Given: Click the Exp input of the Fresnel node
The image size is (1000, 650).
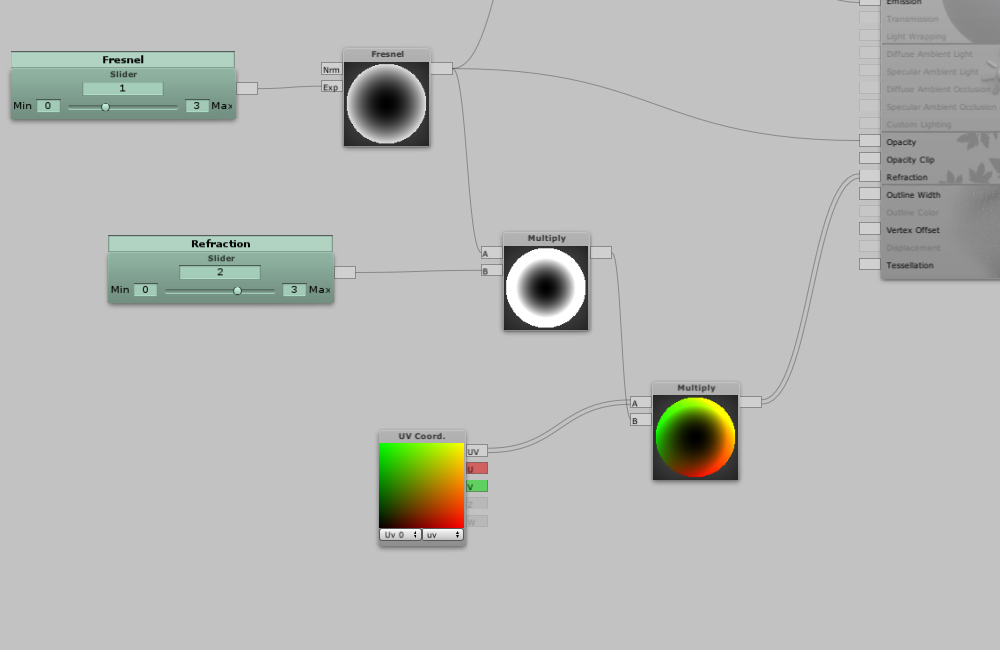Looking at the screenshot, I should click(x=332, y=87).
